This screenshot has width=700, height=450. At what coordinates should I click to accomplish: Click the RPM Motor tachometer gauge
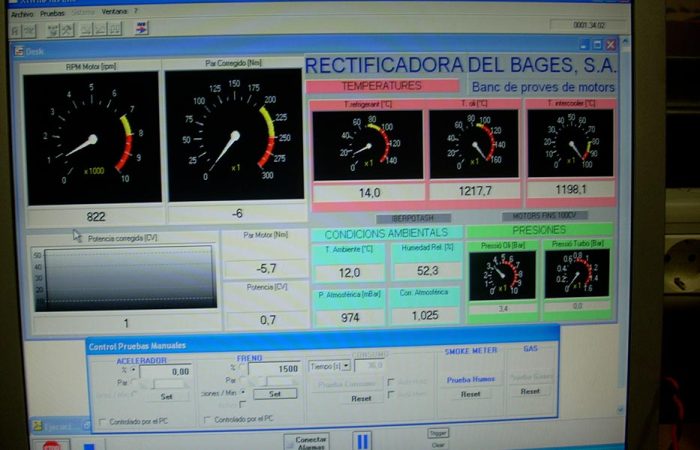point(92,137)
